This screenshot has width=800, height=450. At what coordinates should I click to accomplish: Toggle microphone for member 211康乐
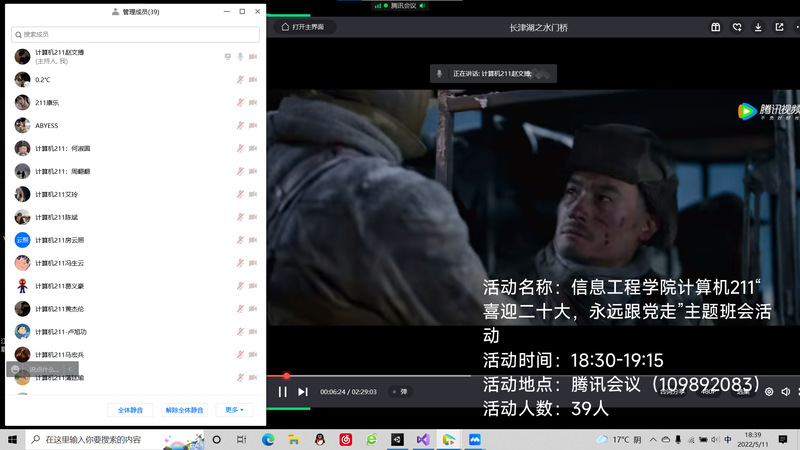click(240, 103)
